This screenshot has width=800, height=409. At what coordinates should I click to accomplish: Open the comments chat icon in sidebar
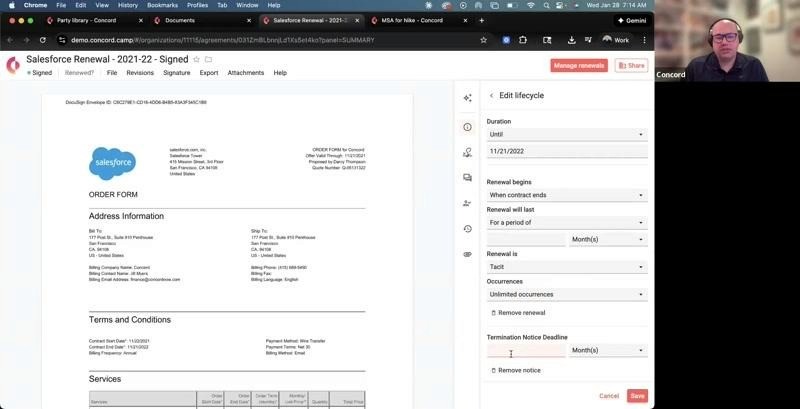467,177
